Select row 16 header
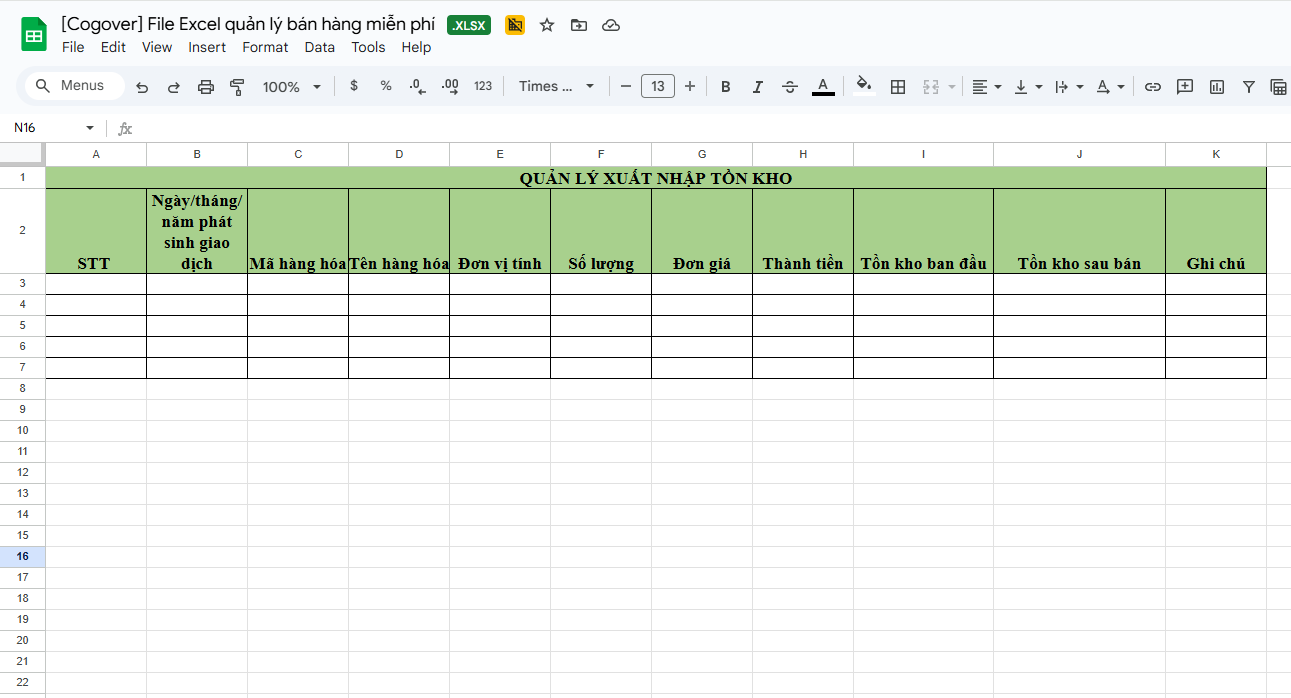1291x698 pixels. coord(22,556)
